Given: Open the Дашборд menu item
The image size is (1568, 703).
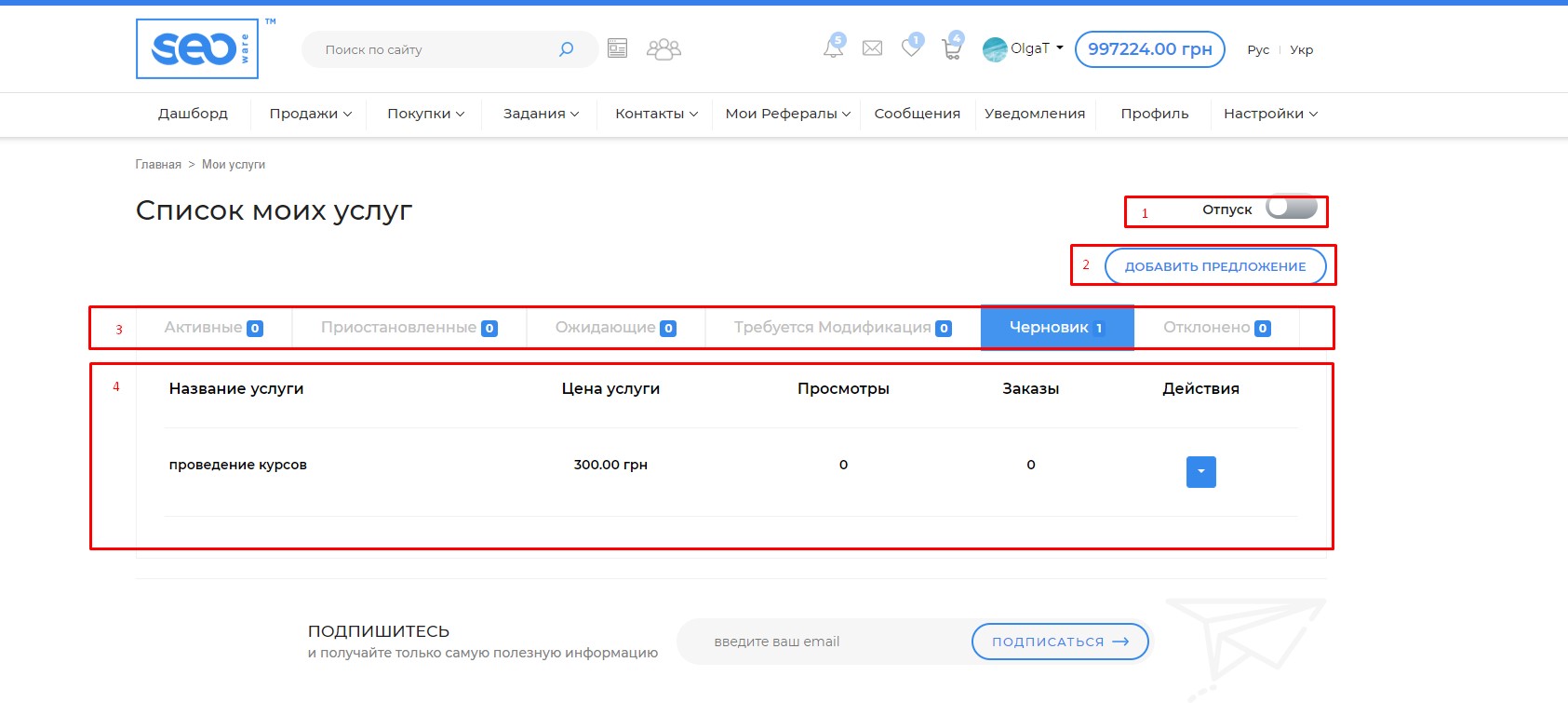Looking at the screenshot, I should coord(193,114).
